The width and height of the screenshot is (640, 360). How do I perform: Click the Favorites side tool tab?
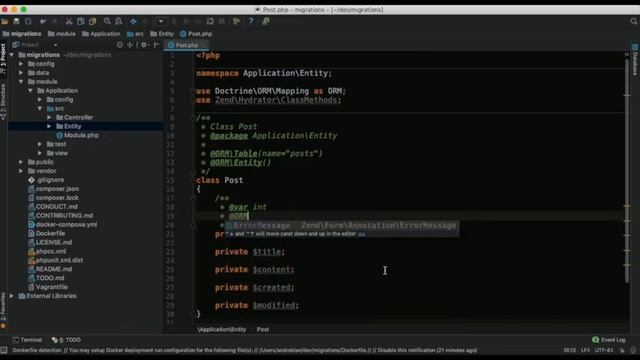click(x=3, y=309)
